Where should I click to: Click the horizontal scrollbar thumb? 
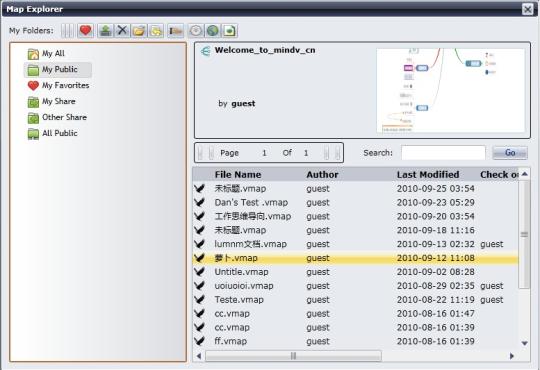click(x=293, y=356)
